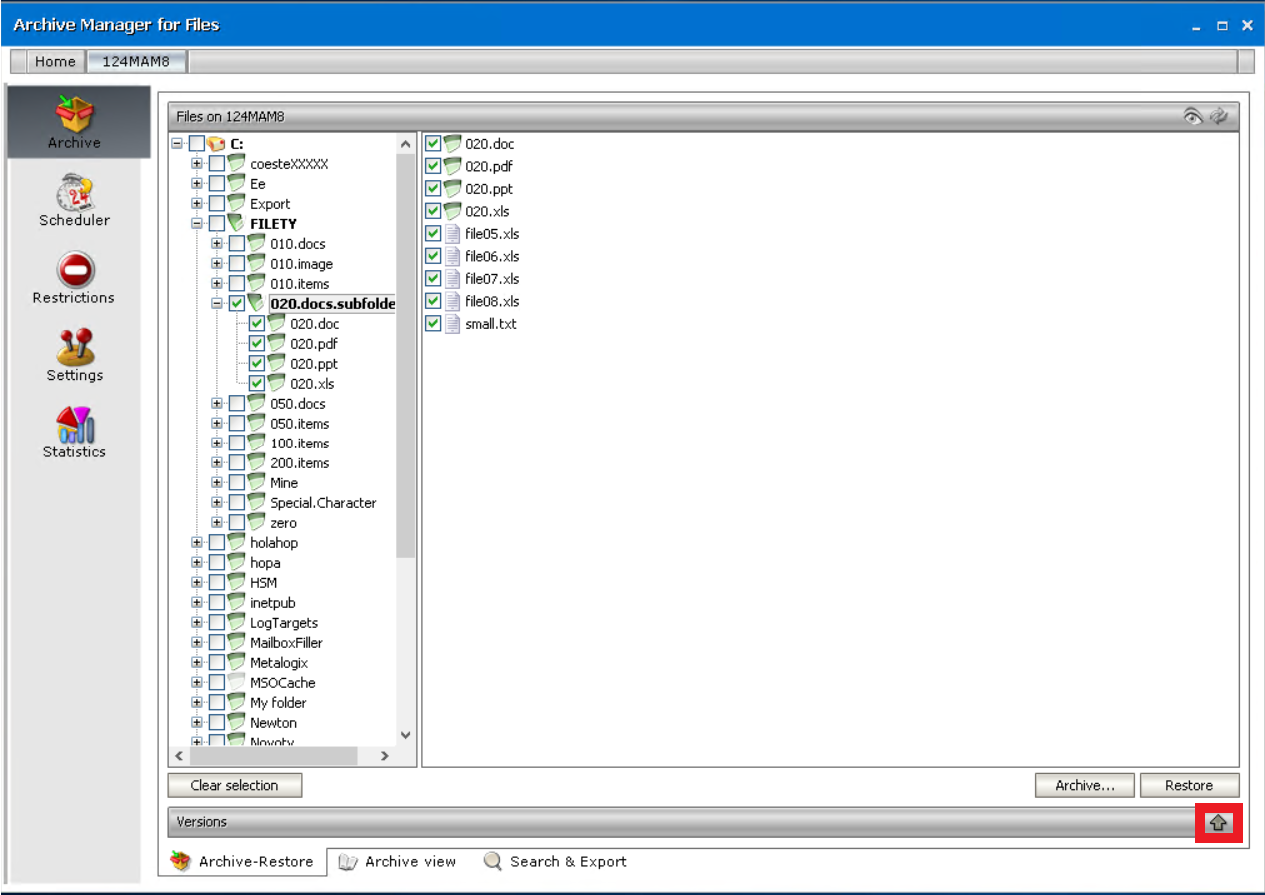Check the 010.docs folder checkbox
The width and height of the screenshot is (1265, 895).
(x=237, y=243)
